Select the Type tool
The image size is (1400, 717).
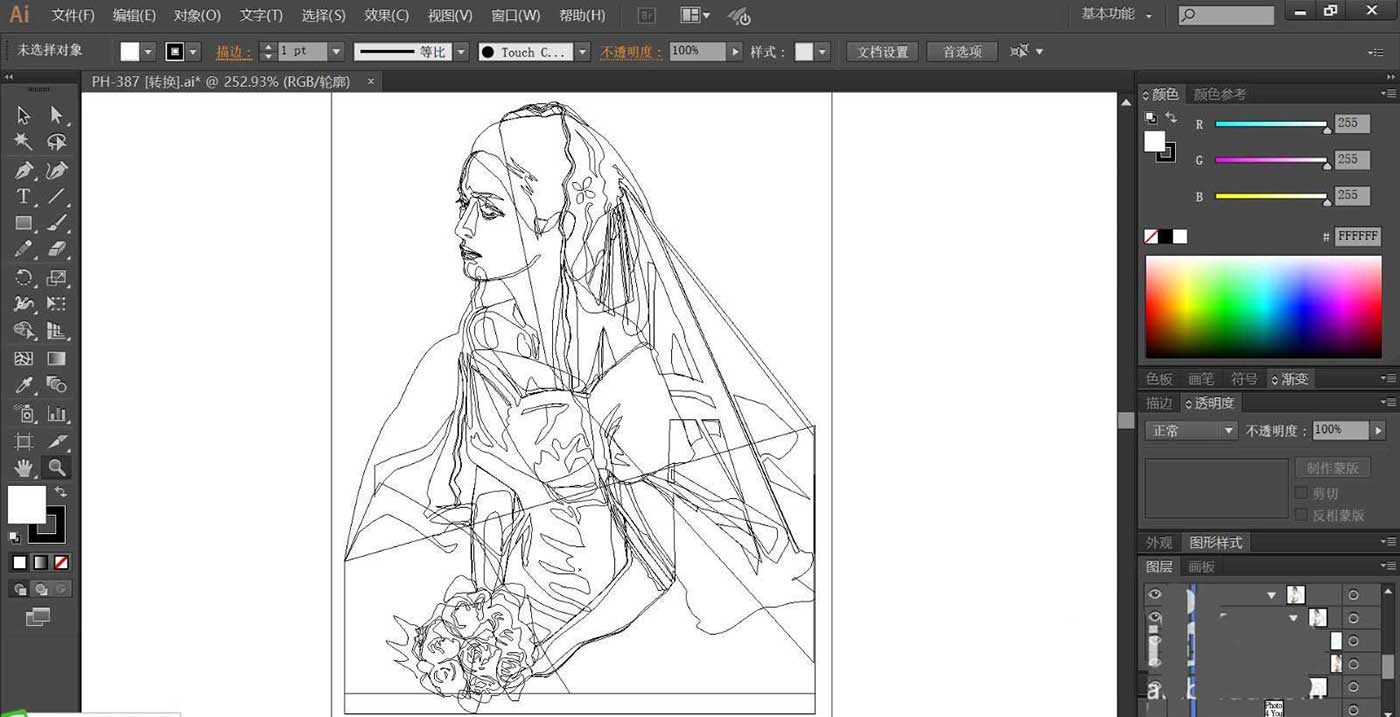point(24,196)
